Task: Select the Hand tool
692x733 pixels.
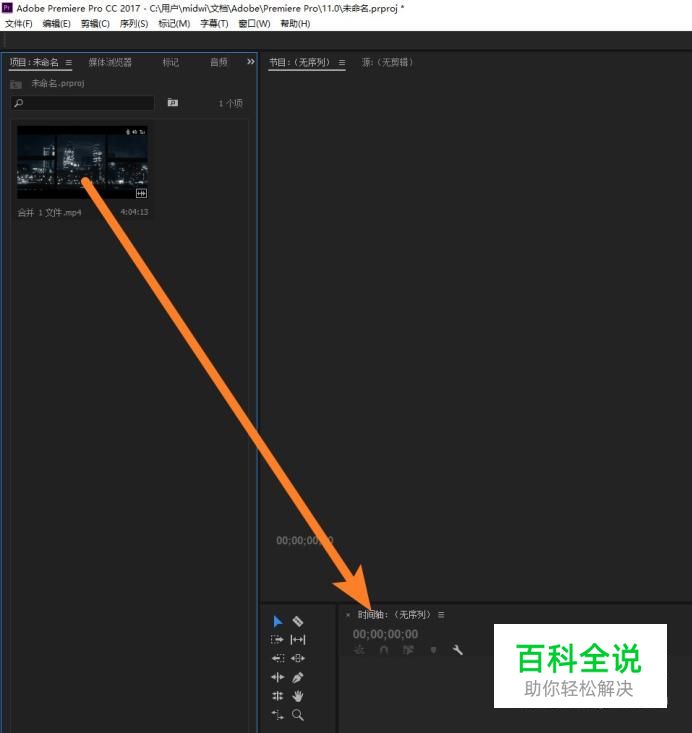Action: click(298, 696)
